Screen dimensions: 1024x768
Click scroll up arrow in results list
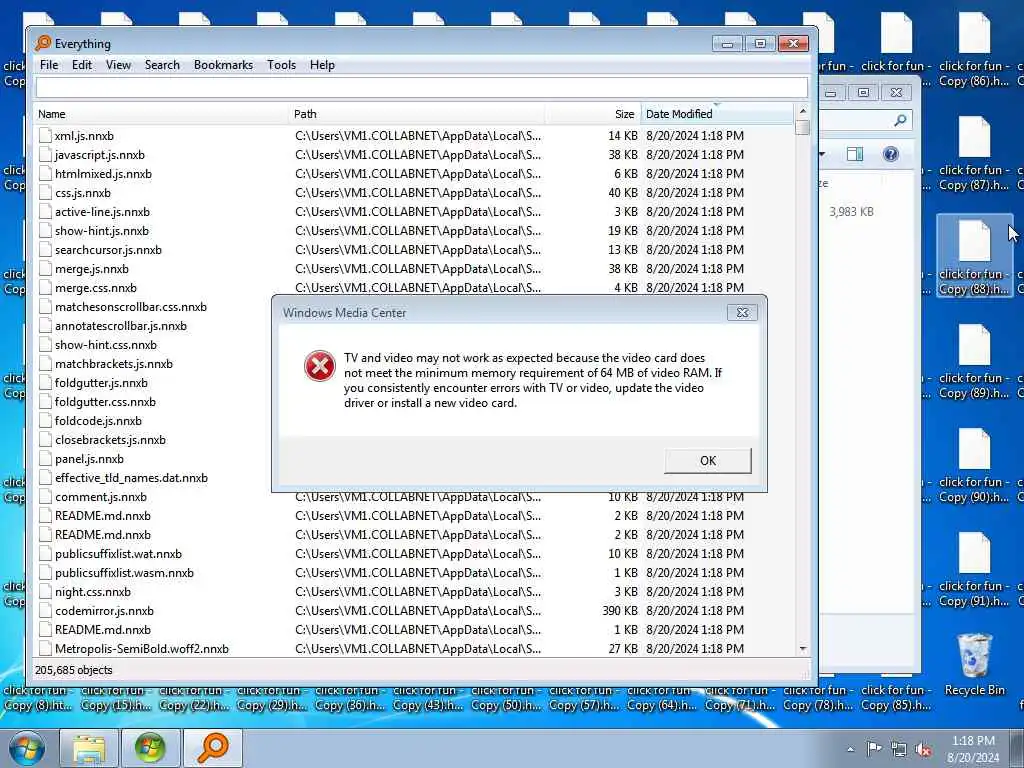pyautogui.click(x=803, y=111)
